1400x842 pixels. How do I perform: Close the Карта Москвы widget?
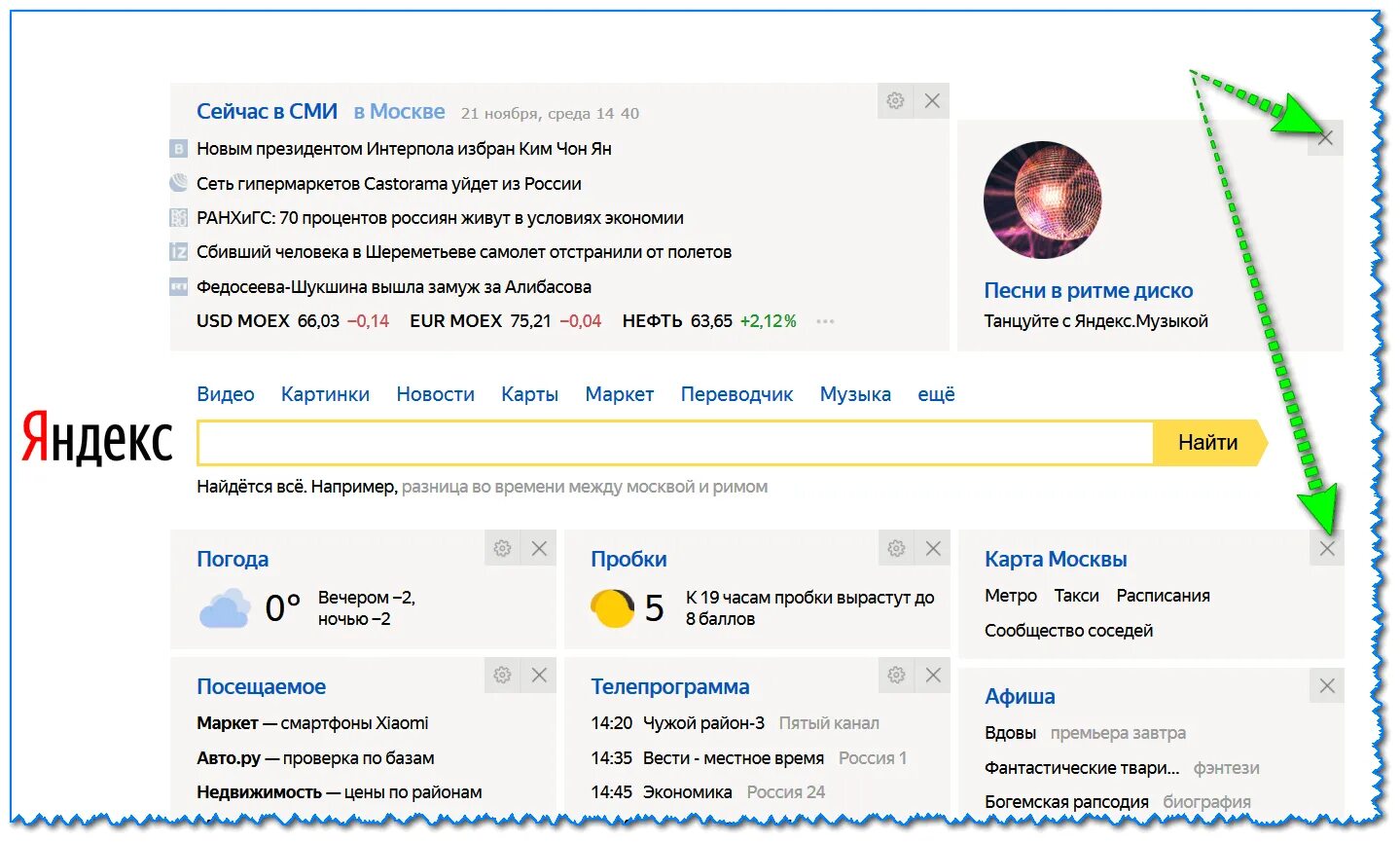(1327, 549)
